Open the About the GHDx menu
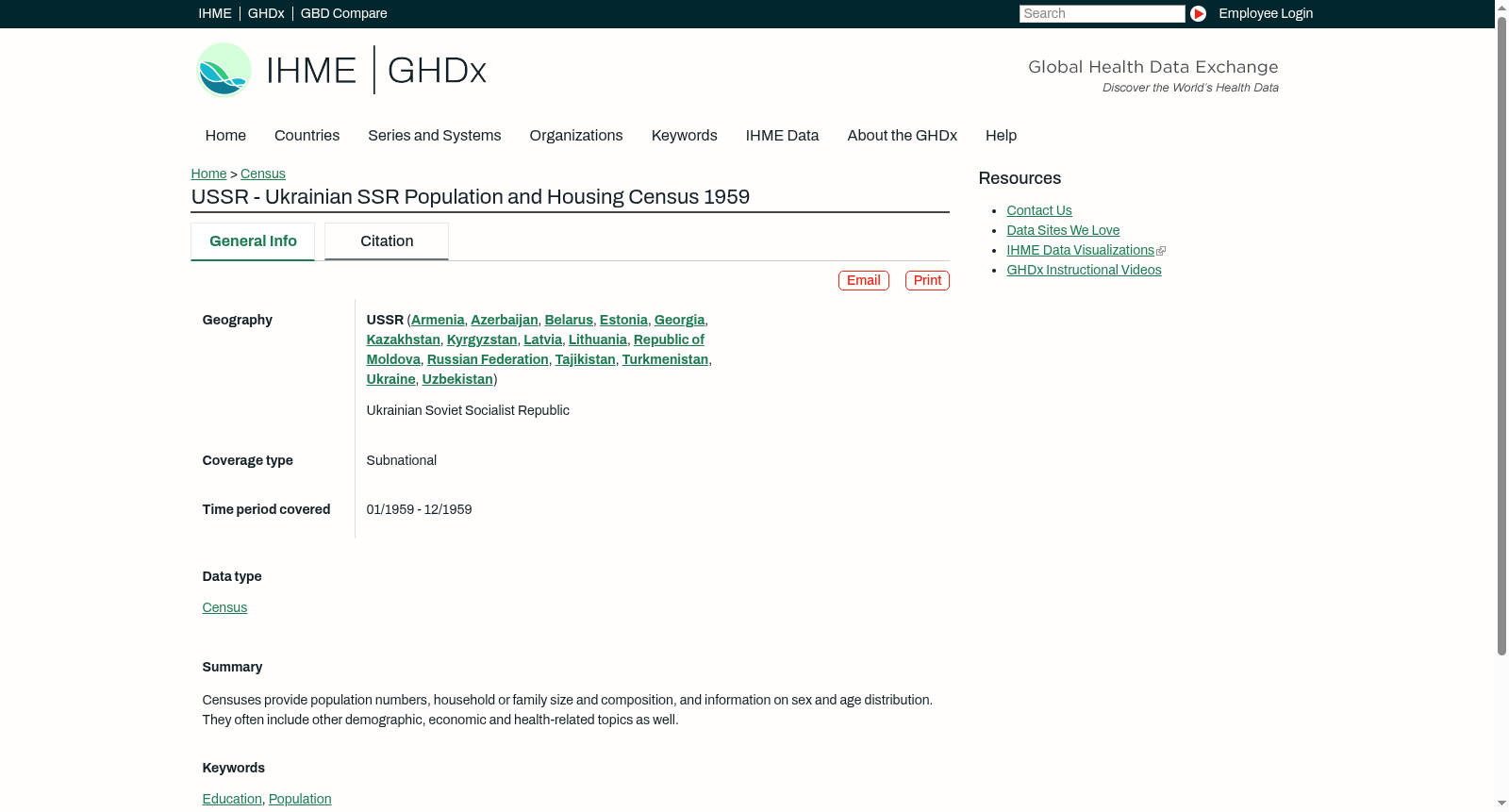The width and height of the screenshot is (1509, 812). click(x=903, y=136)
